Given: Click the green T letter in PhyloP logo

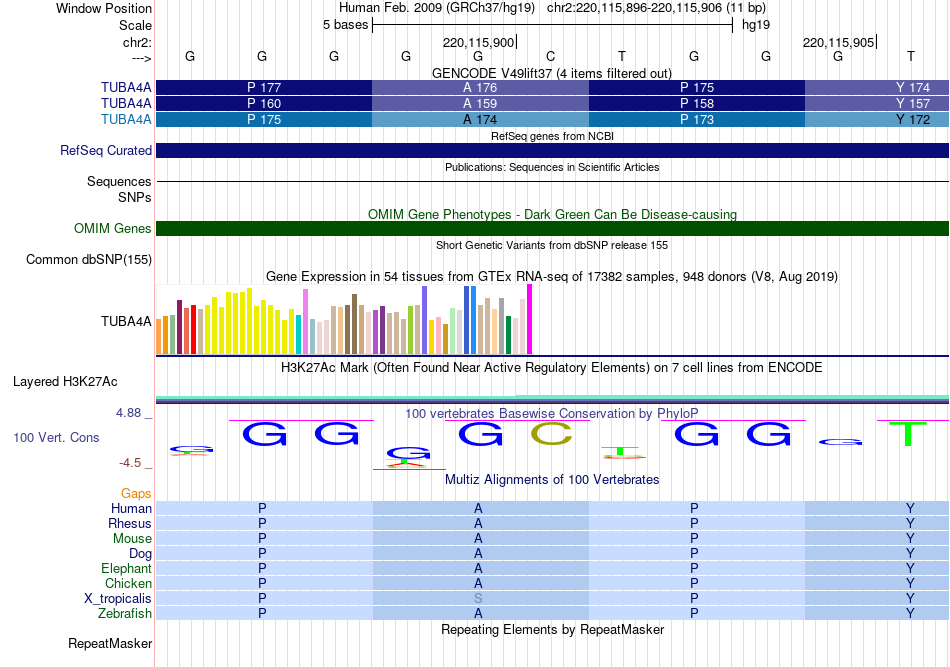Looking at the screenshot, I should [908, 434].
